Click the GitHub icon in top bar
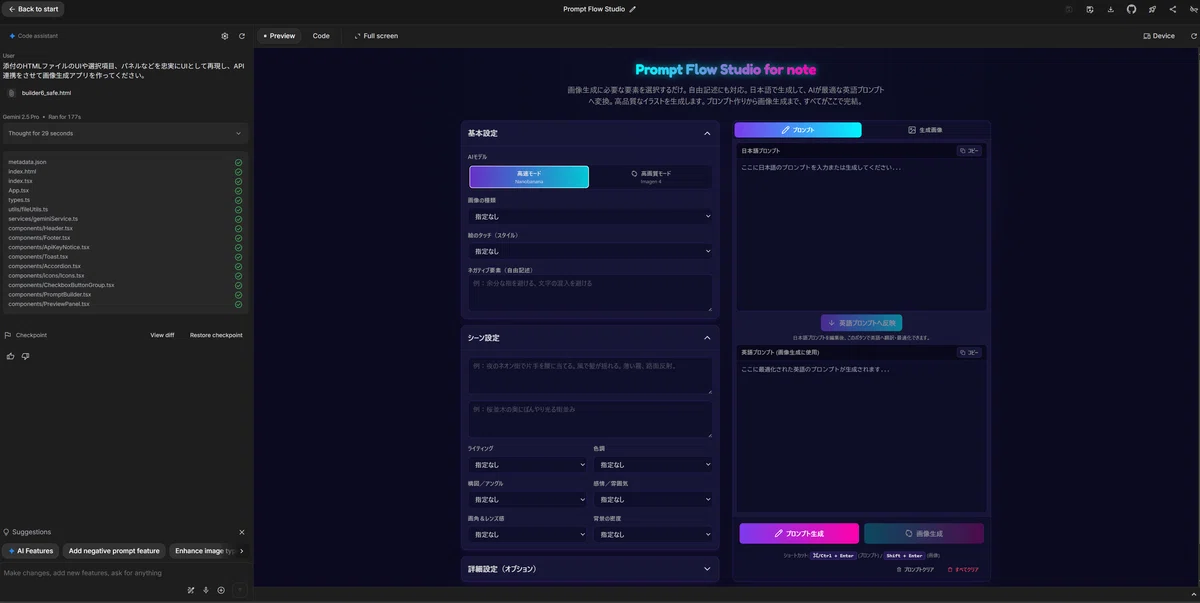Screen dimensions: 1200x603 pos(1131,9)
